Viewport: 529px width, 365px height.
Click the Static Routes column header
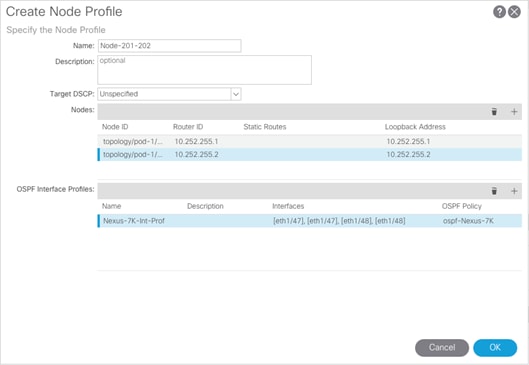pyautogui.click(x=265, y=127)
